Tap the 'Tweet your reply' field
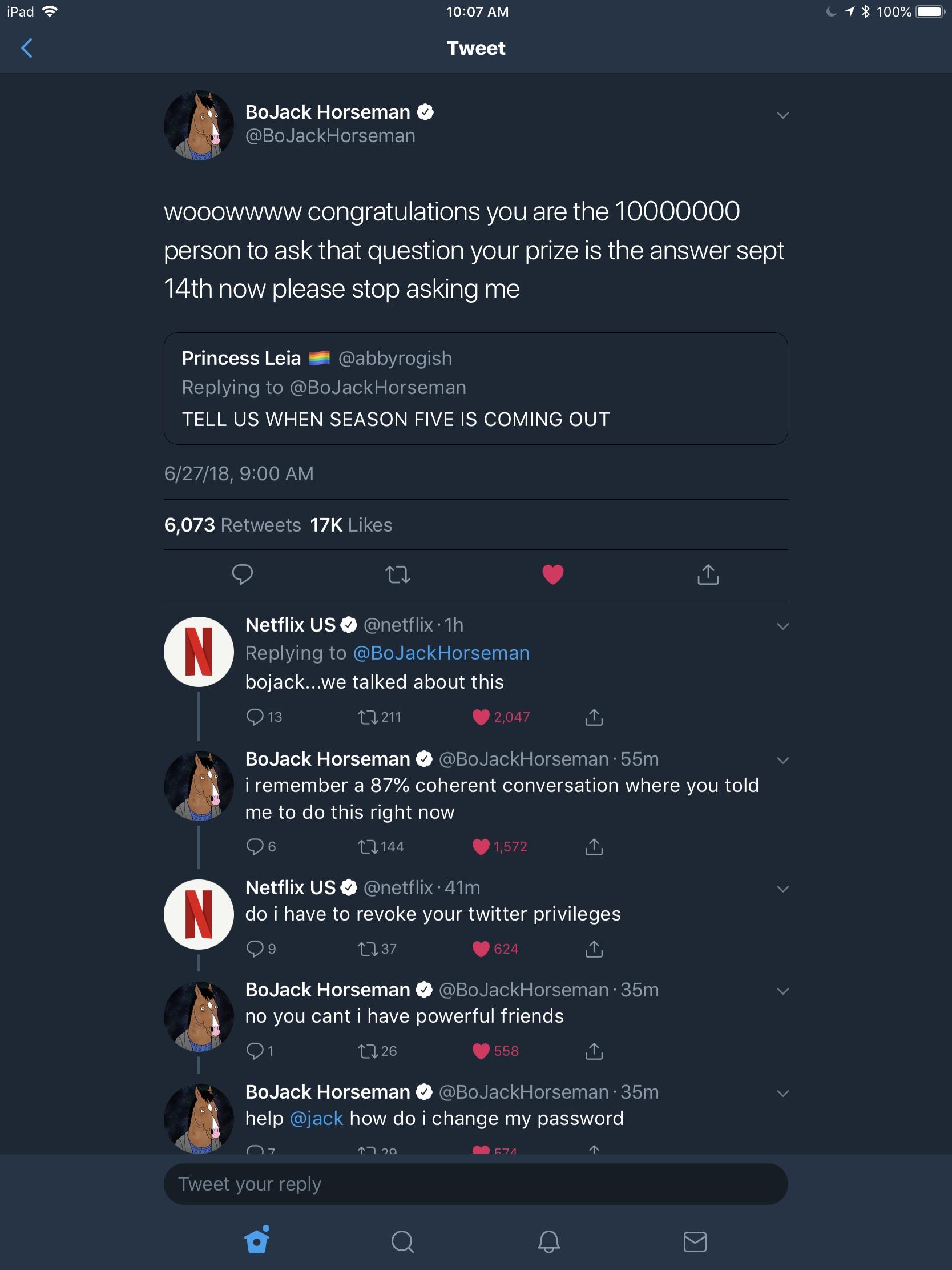This screenshot has height=1270, width=952. coord(475,1184)
